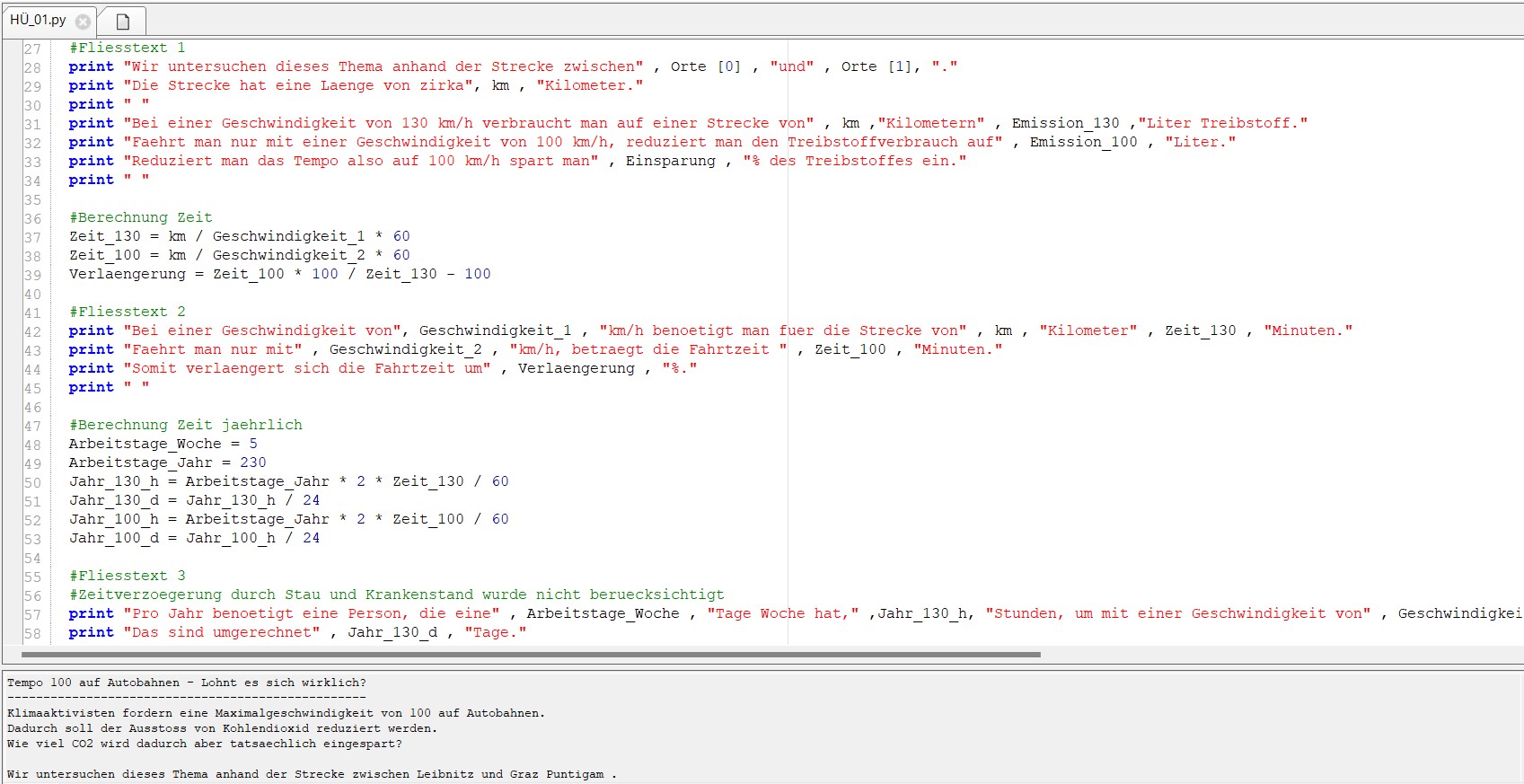Click the comment about Stau und Krankenstand
The height and width of the screenshot is (784, 1524).
point(397,595)
